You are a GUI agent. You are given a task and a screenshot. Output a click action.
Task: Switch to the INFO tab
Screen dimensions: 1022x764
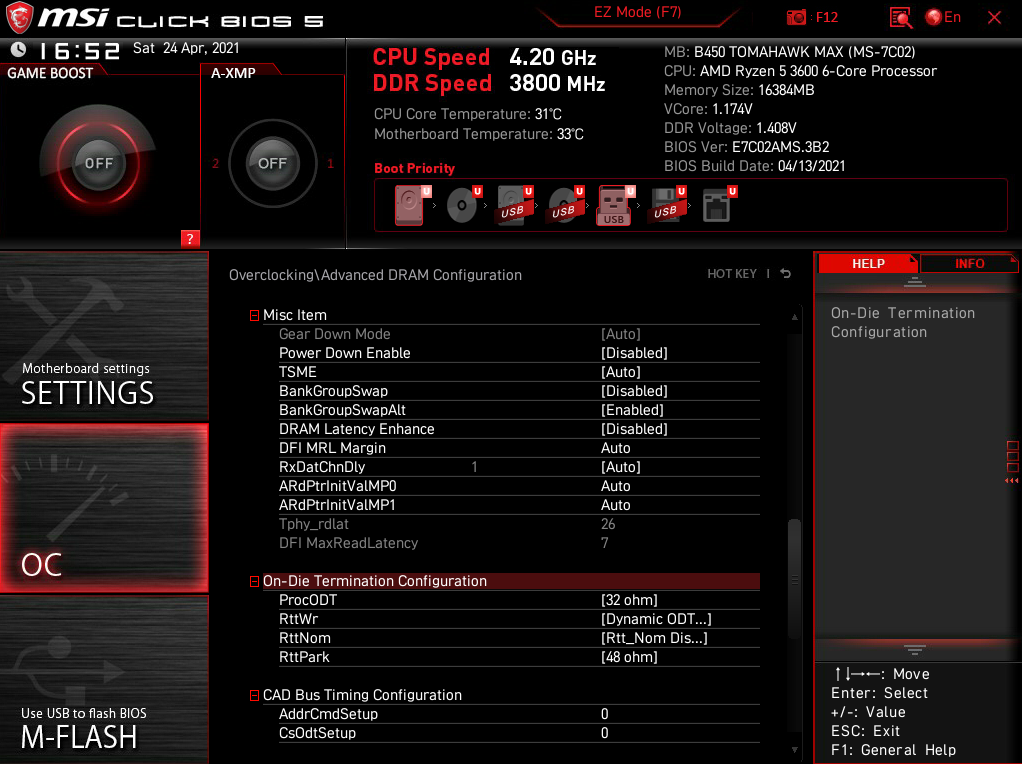tap(969, 263)
